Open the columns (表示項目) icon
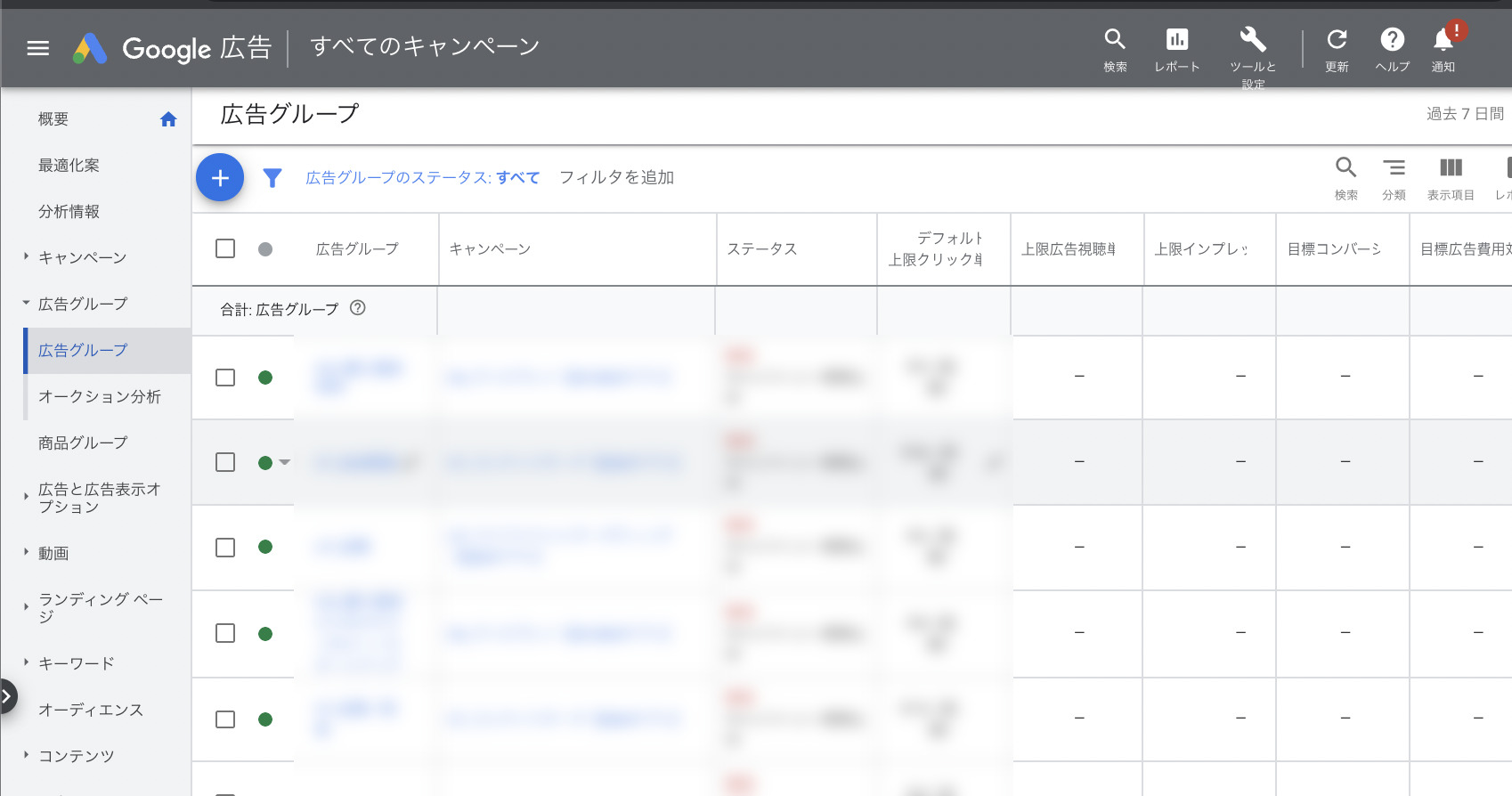This screenshot has width=1512, height=796. 1451,168
